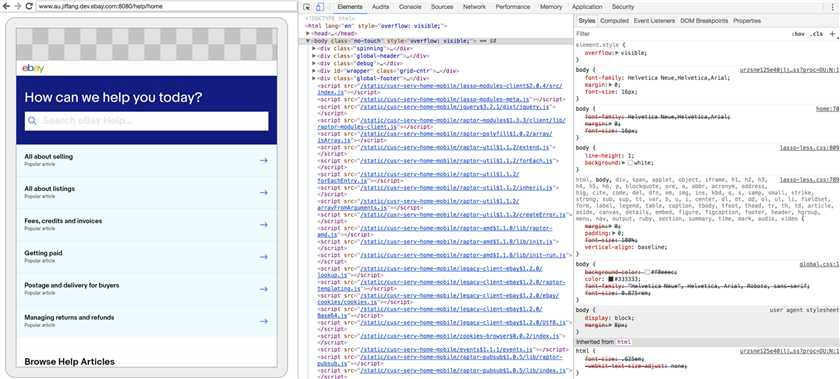Switch to the Computed sidebar tab

(x=614, y=21)
